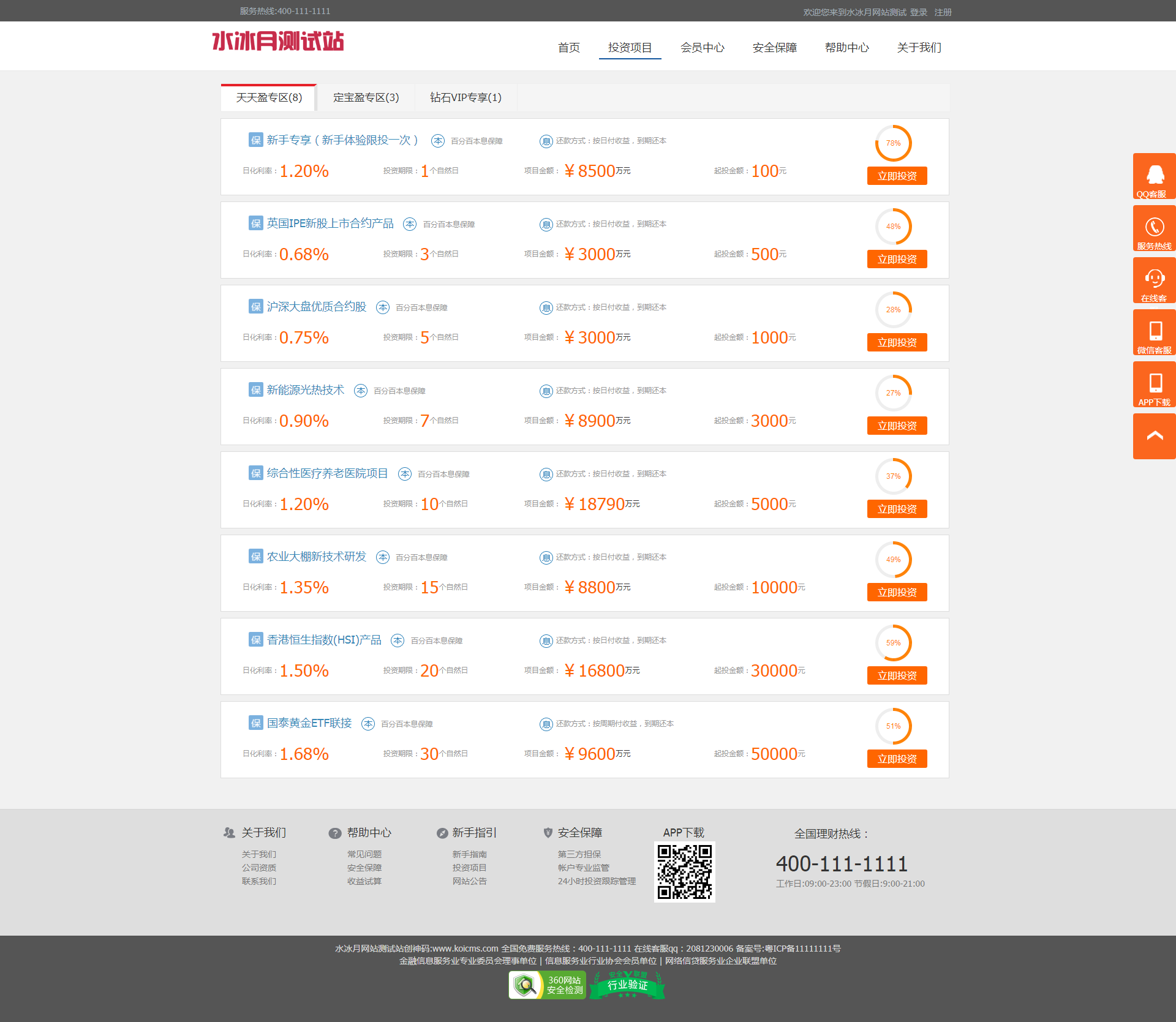Image resolution: width=1176 pixels, height=1022 pixels.
Task: Click the 登录 link in top bar
Action: point(918,12)
